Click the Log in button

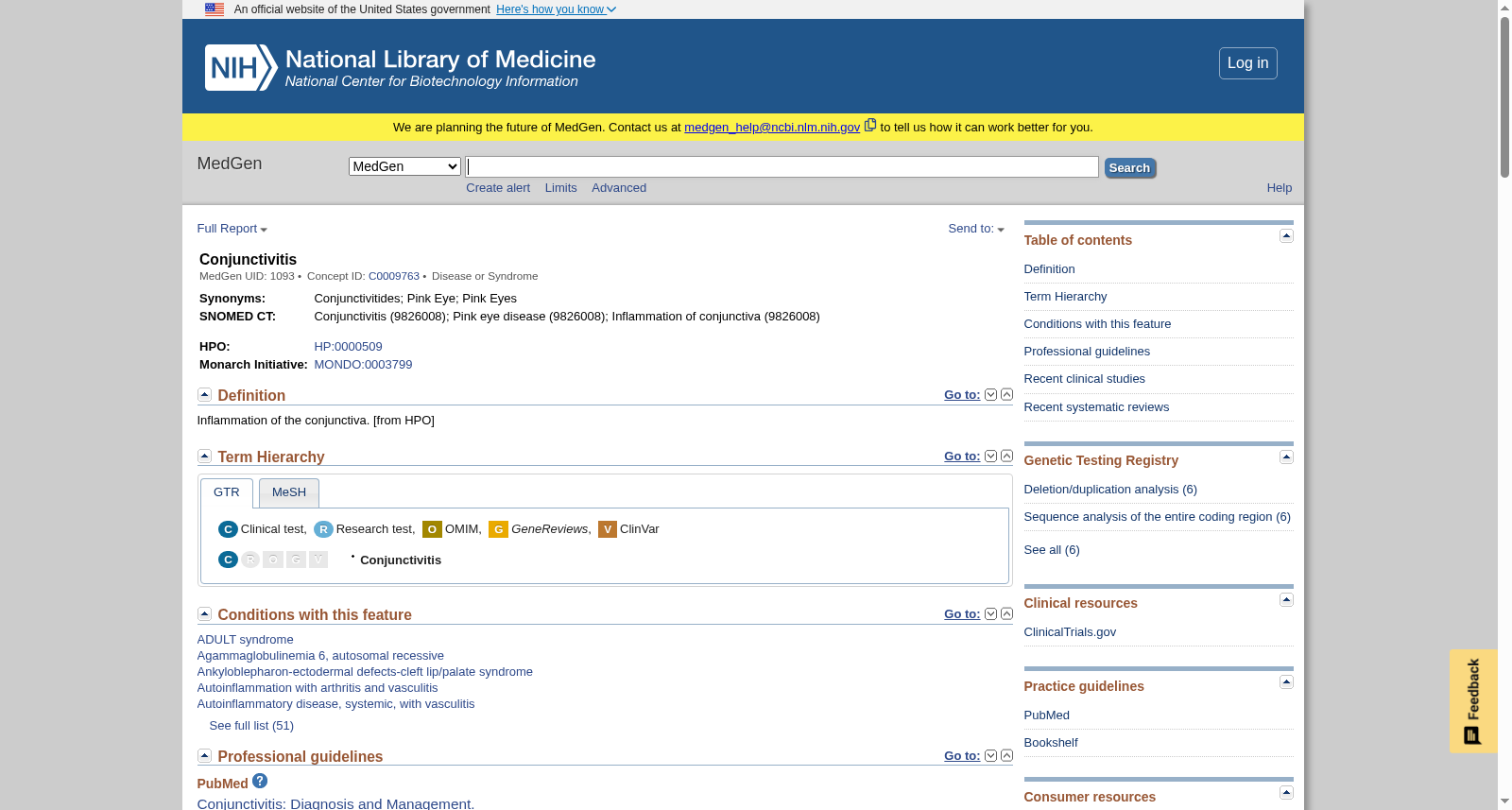tap(1247, 63)
